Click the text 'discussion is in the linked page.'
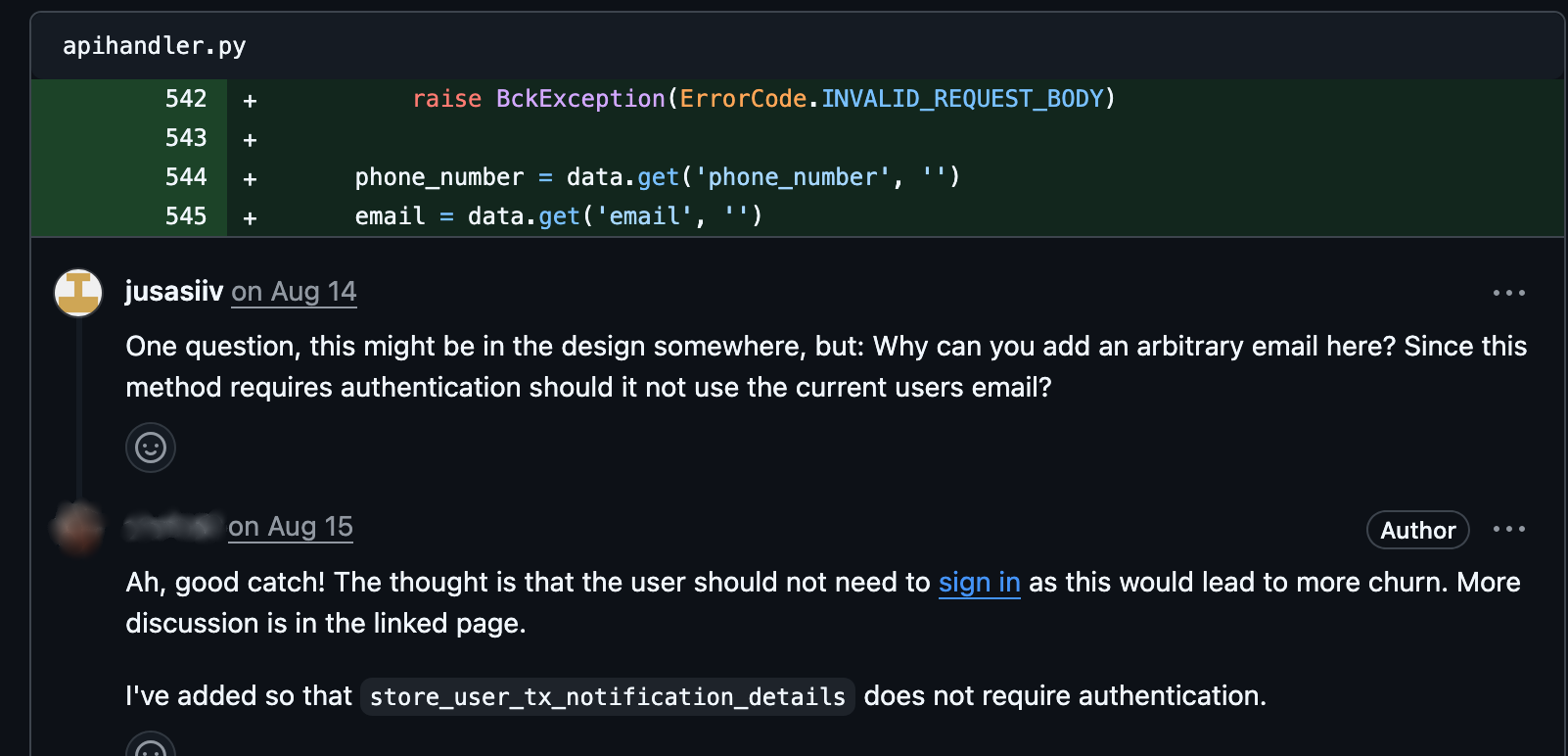1568x756 pixels. click(x=326, y=624)
